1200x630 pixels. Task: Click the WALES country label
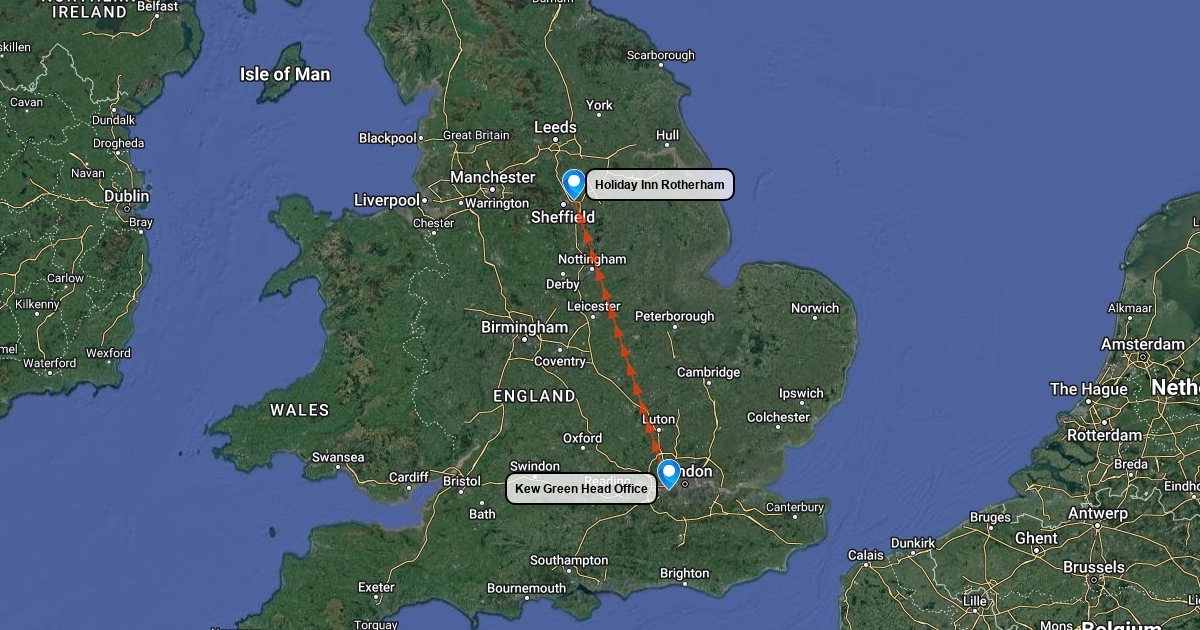[x=300, y=410]
